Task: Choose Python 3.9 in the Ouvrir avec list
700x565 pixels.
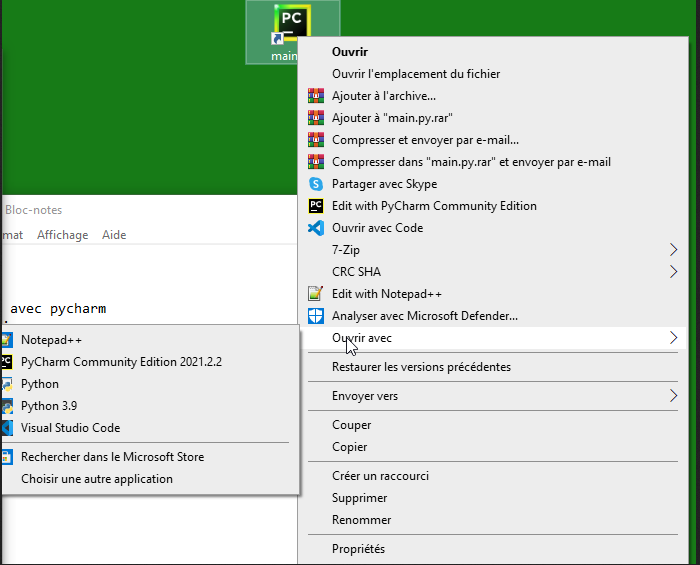Action: click(49, 406)
